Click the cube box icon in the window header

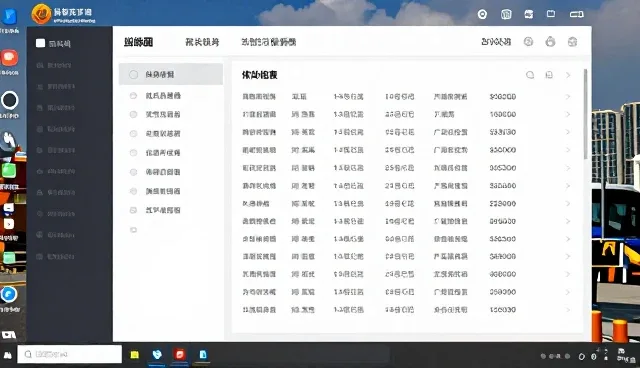(x=572, y=42)
